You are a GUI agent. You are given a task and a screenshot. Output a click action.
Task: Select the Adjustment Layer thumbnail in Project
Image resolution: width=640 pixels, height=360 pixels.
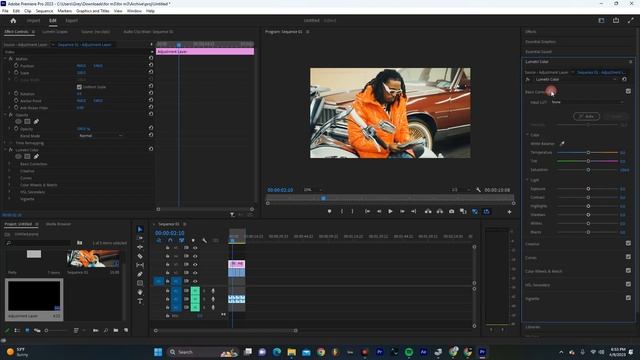(x=34, y=296)
